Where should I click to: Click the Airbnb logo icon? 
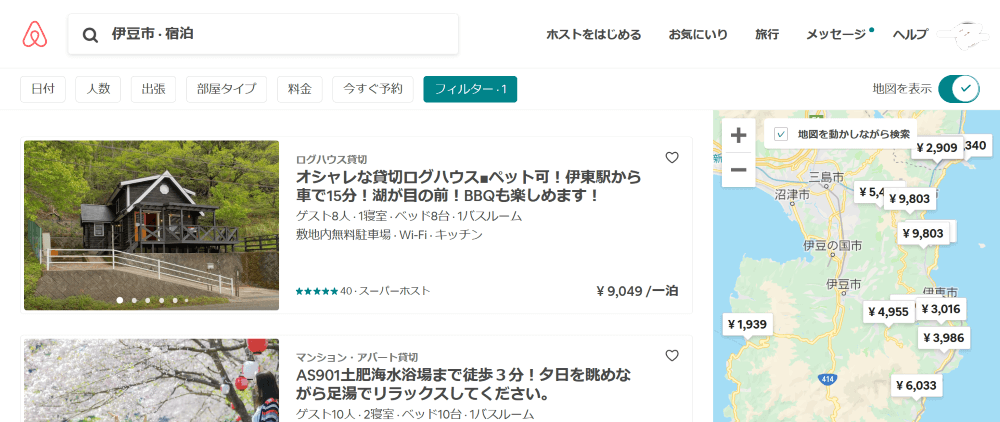pos(34,34)
